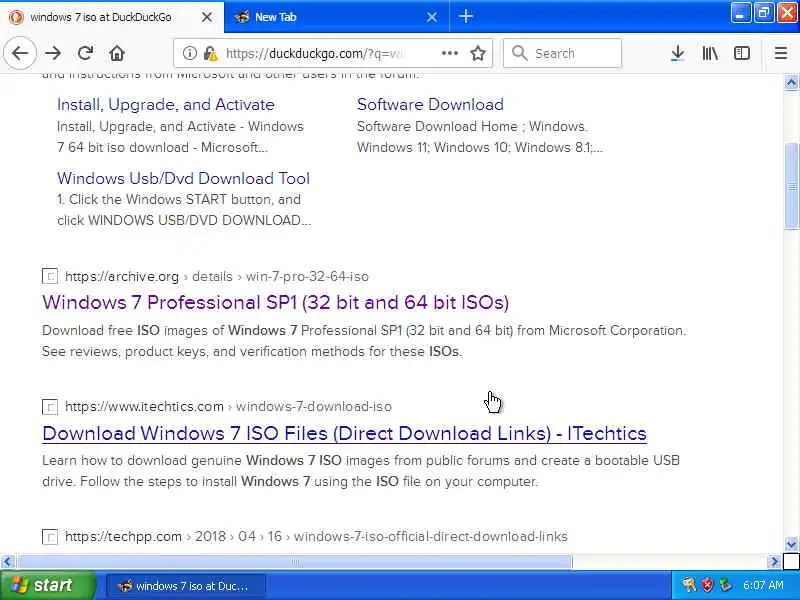Click the 'Learn how to download genuine' snippet
The image size is (800, 600).
pyautogui.click(x=361, y=471)
